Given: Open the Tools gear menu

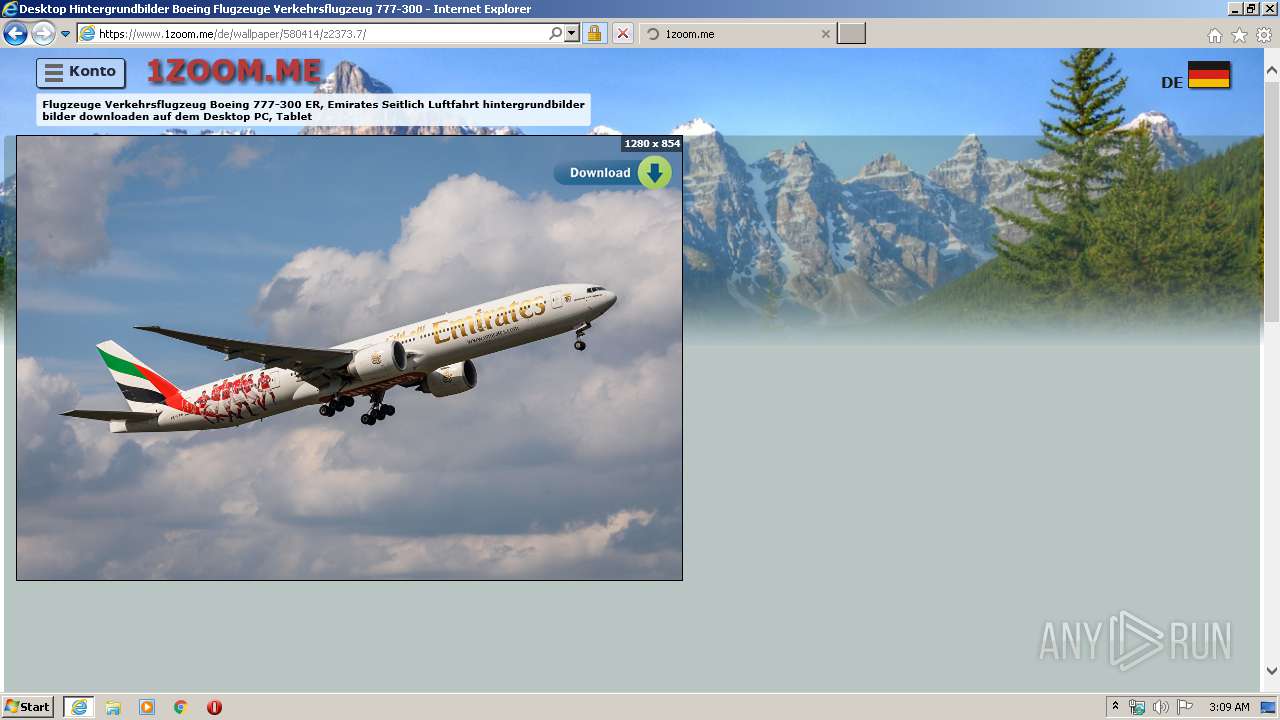Looking at the screenshot, I should [x=1264, y=35].
